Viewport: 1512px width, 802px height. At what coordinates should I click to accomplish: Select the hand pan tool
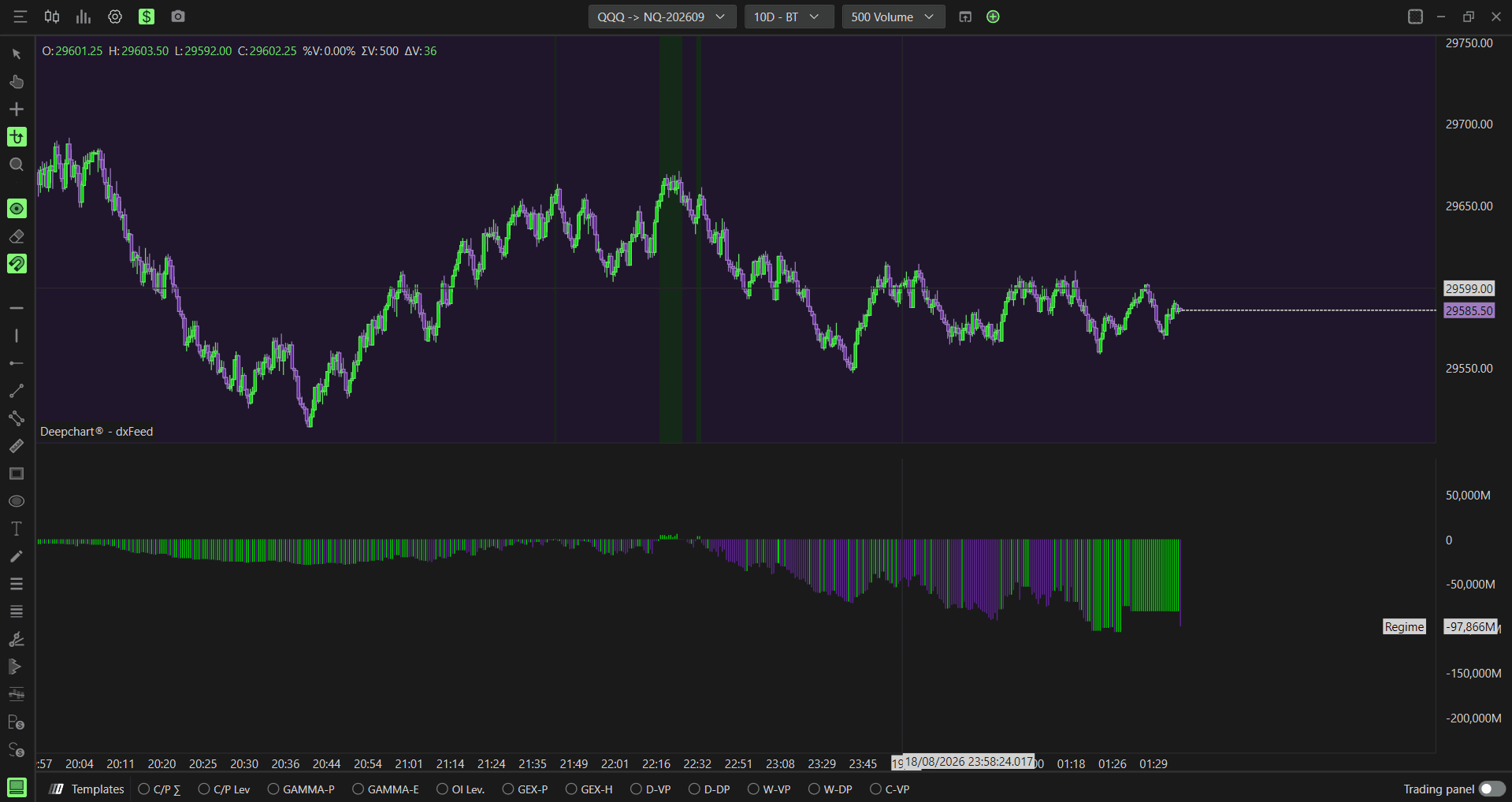[x=17, y=82]
